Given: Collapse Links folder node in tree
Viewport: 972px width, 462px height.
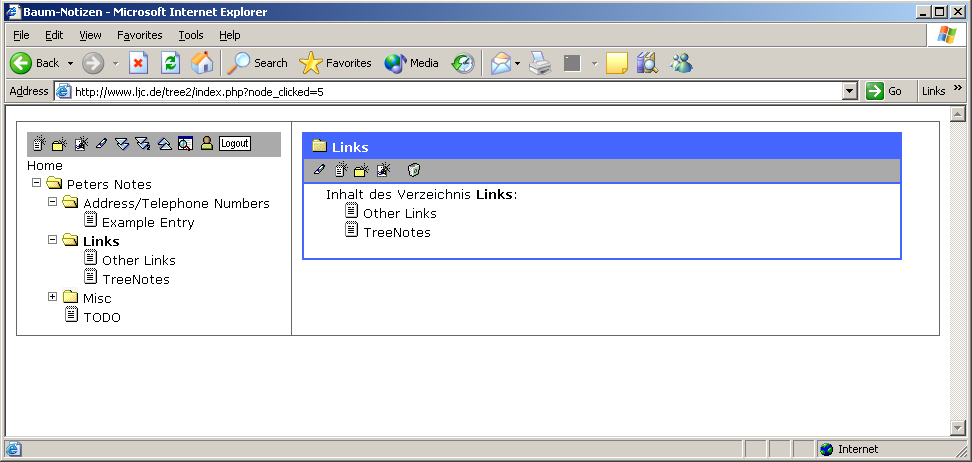Looking at the screenshot, I should coord(53,239).
